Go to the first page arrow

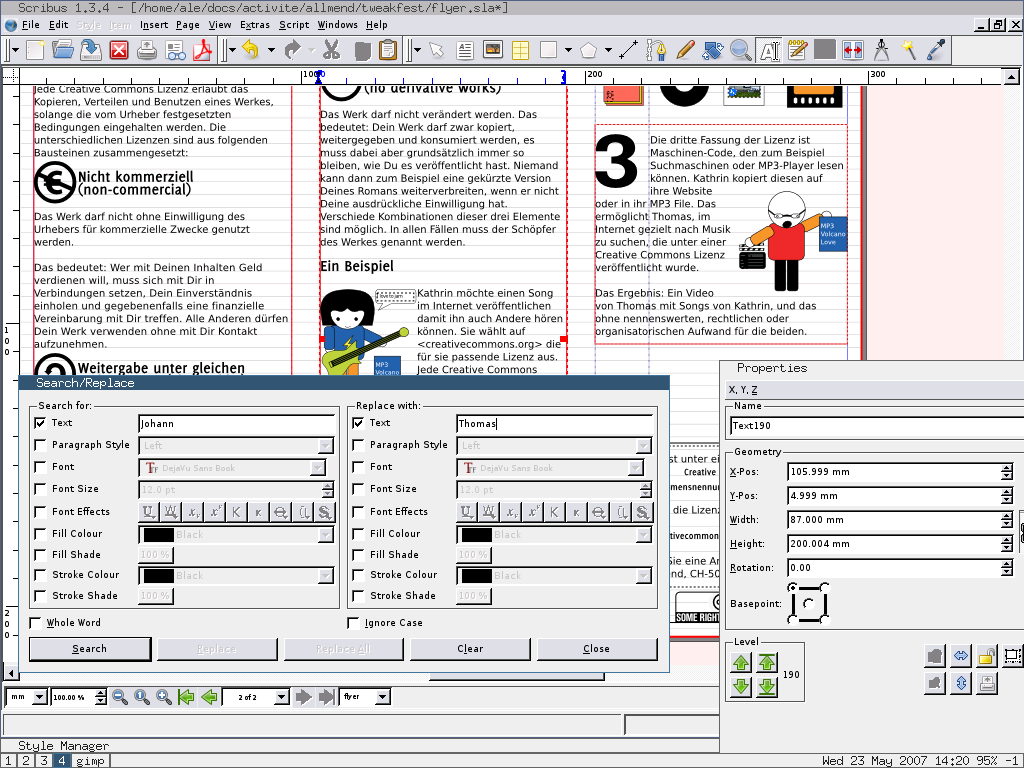pyautogui.click(x=186, y=697)
